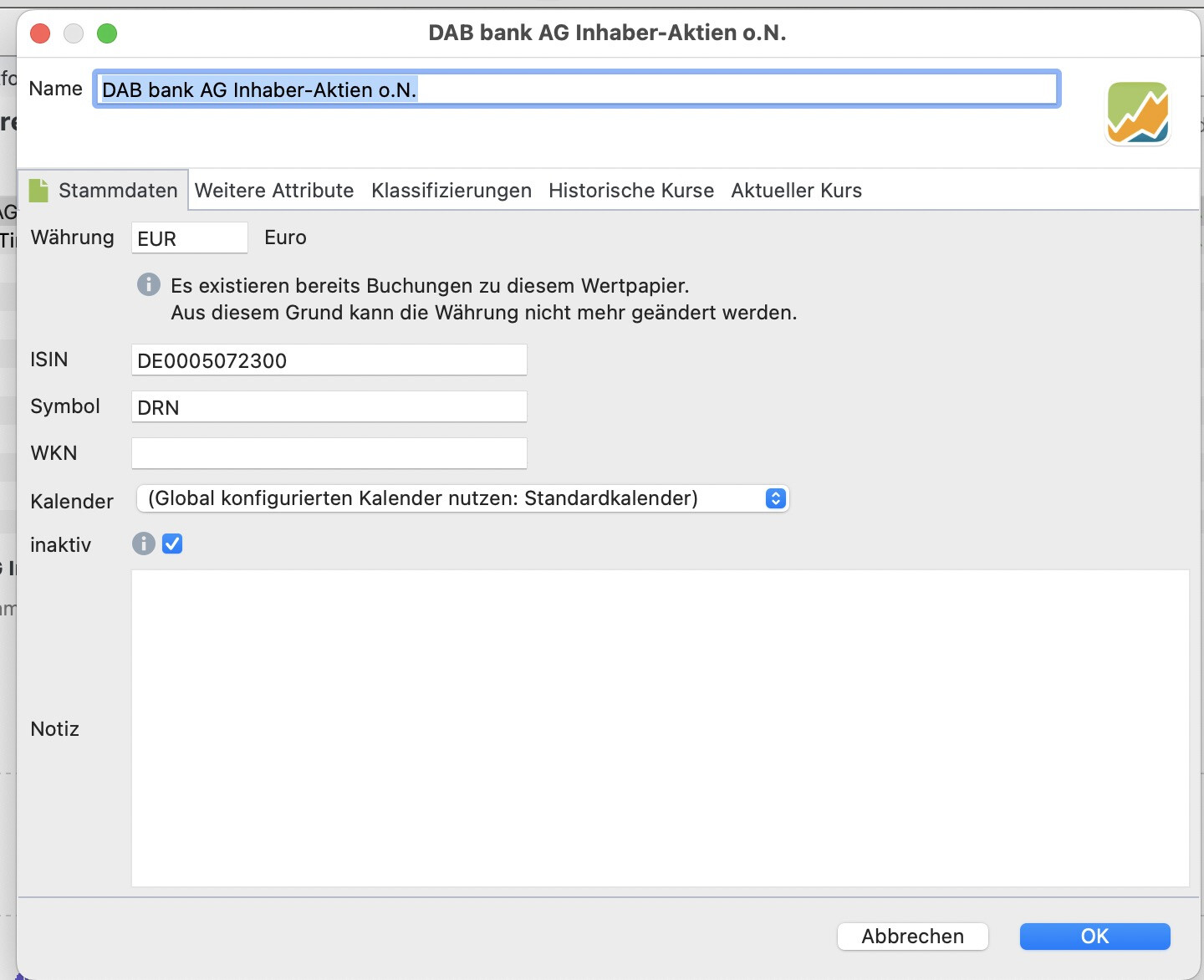This screenshot has height=980, width=1204.
Task: Click the green zoom window button
Action: pyautogui.click(x=107, y=33)
